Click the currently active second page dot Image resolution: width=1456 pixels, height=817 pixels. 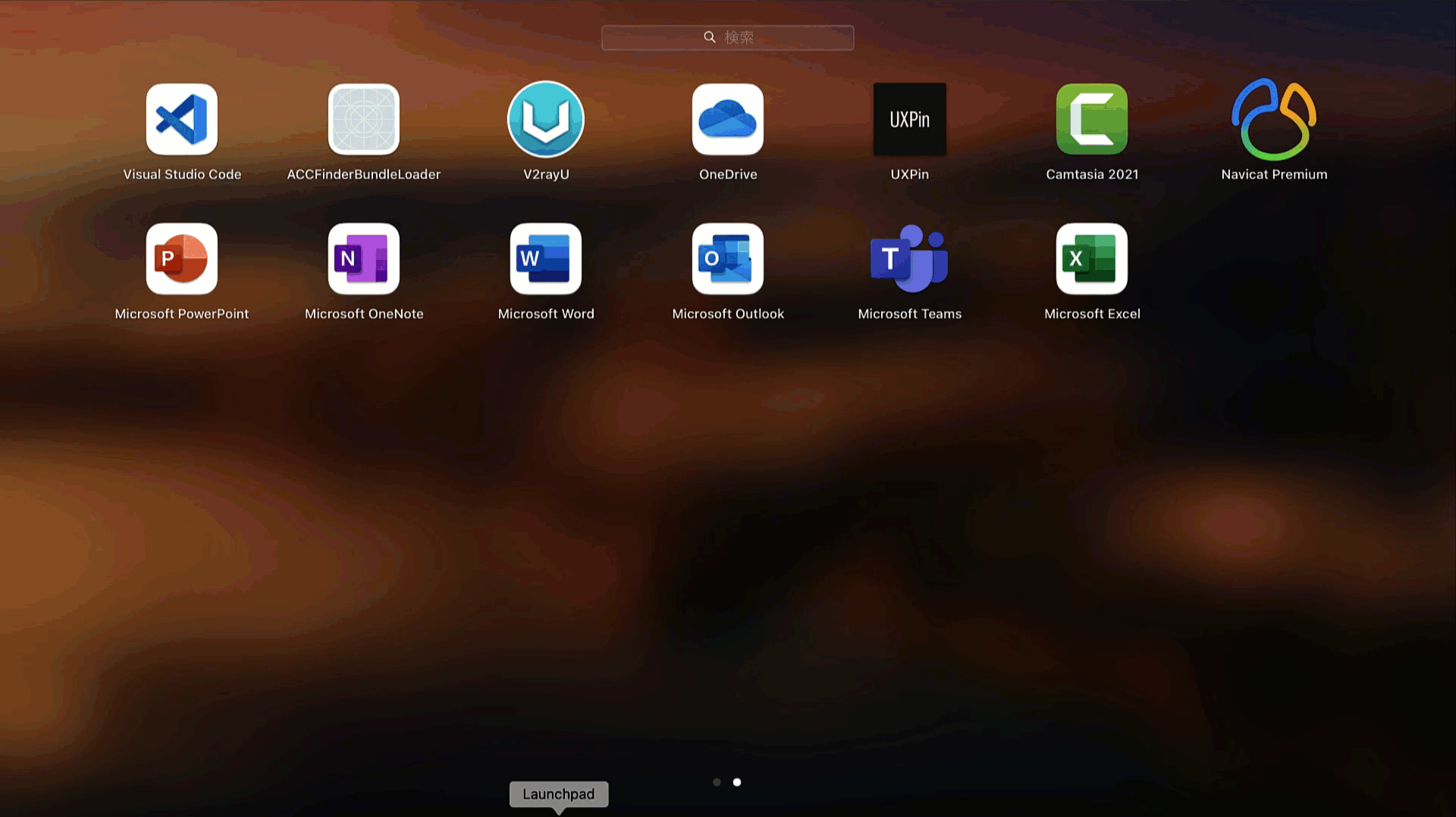[x=736, y=782]
